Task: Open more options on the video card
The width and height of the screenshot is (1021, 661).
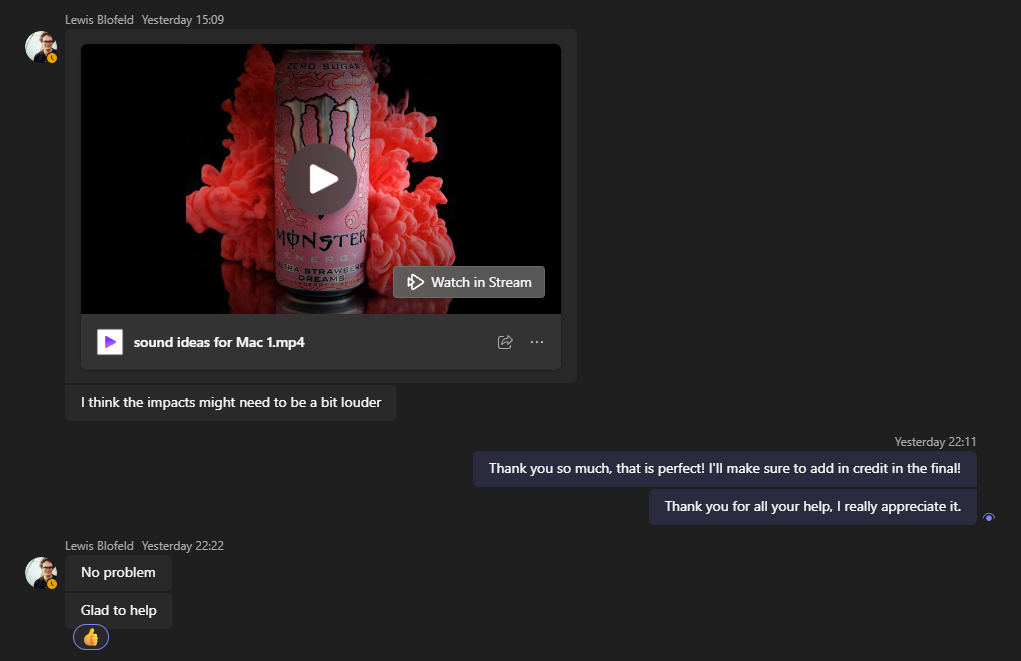Action: 537,342
